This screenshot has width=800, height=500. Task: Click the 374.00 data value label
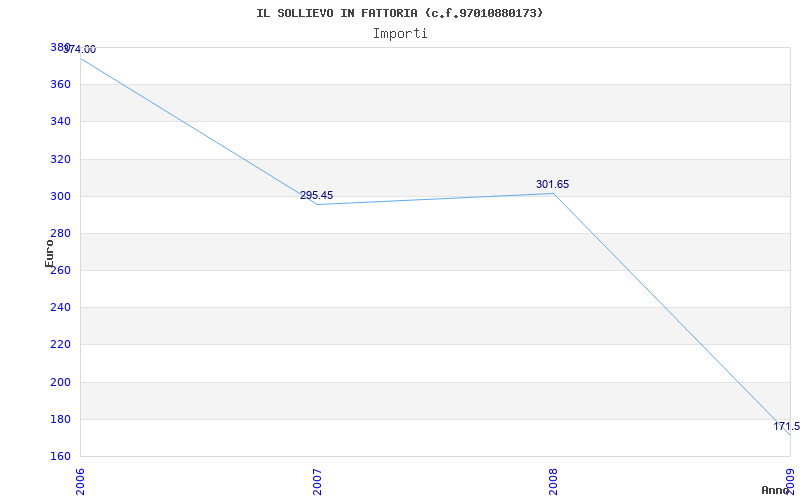pos(81,49)
